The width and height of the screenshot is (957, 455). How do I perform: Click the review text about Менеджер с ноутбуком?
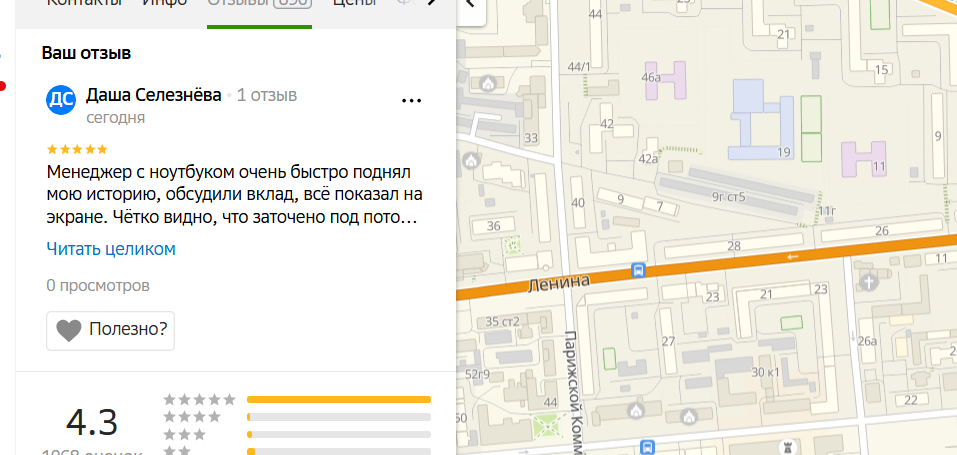point(234,195)
